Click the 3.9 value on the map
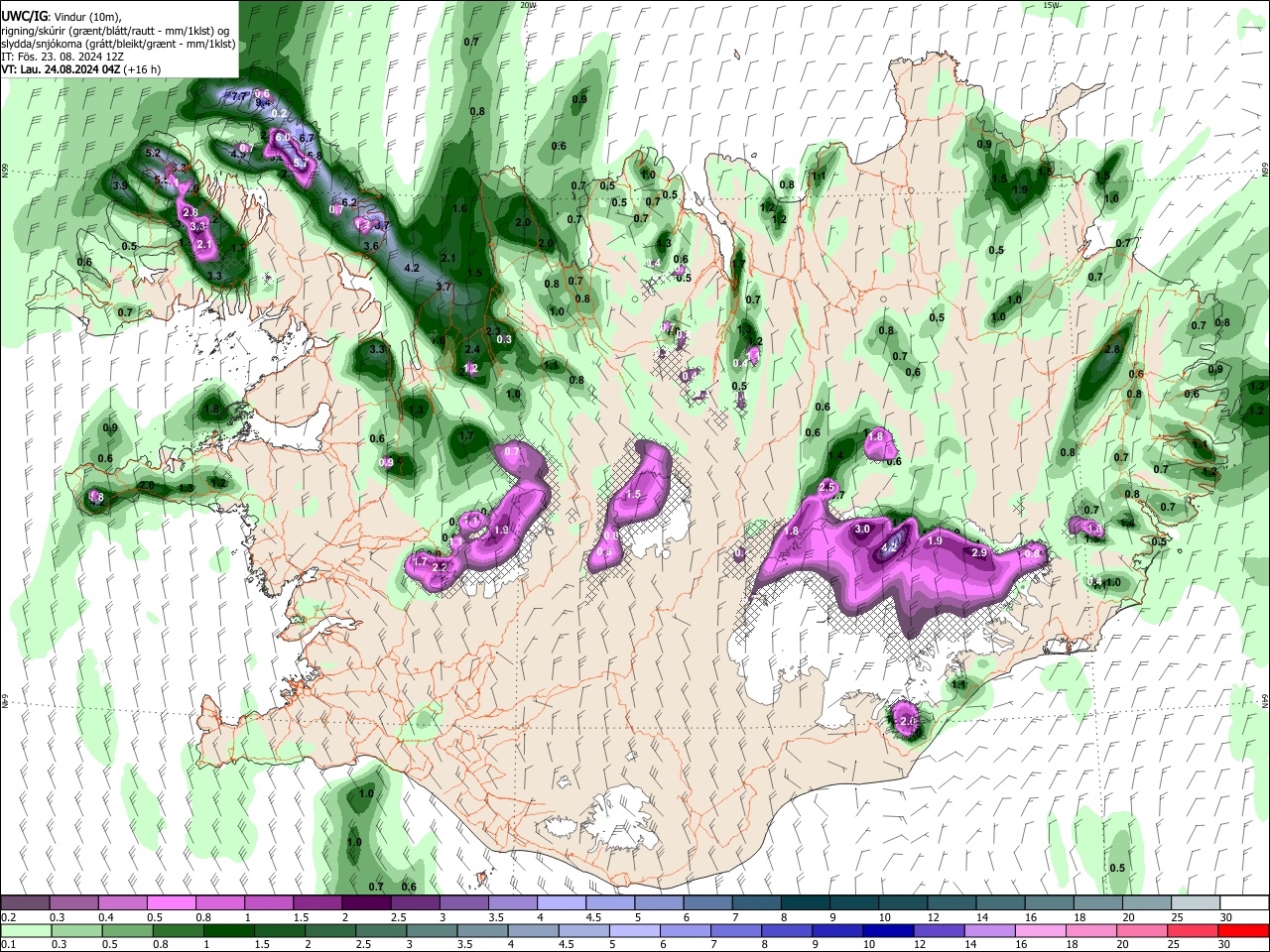The image size is (1270, 952). click(121, 185)
